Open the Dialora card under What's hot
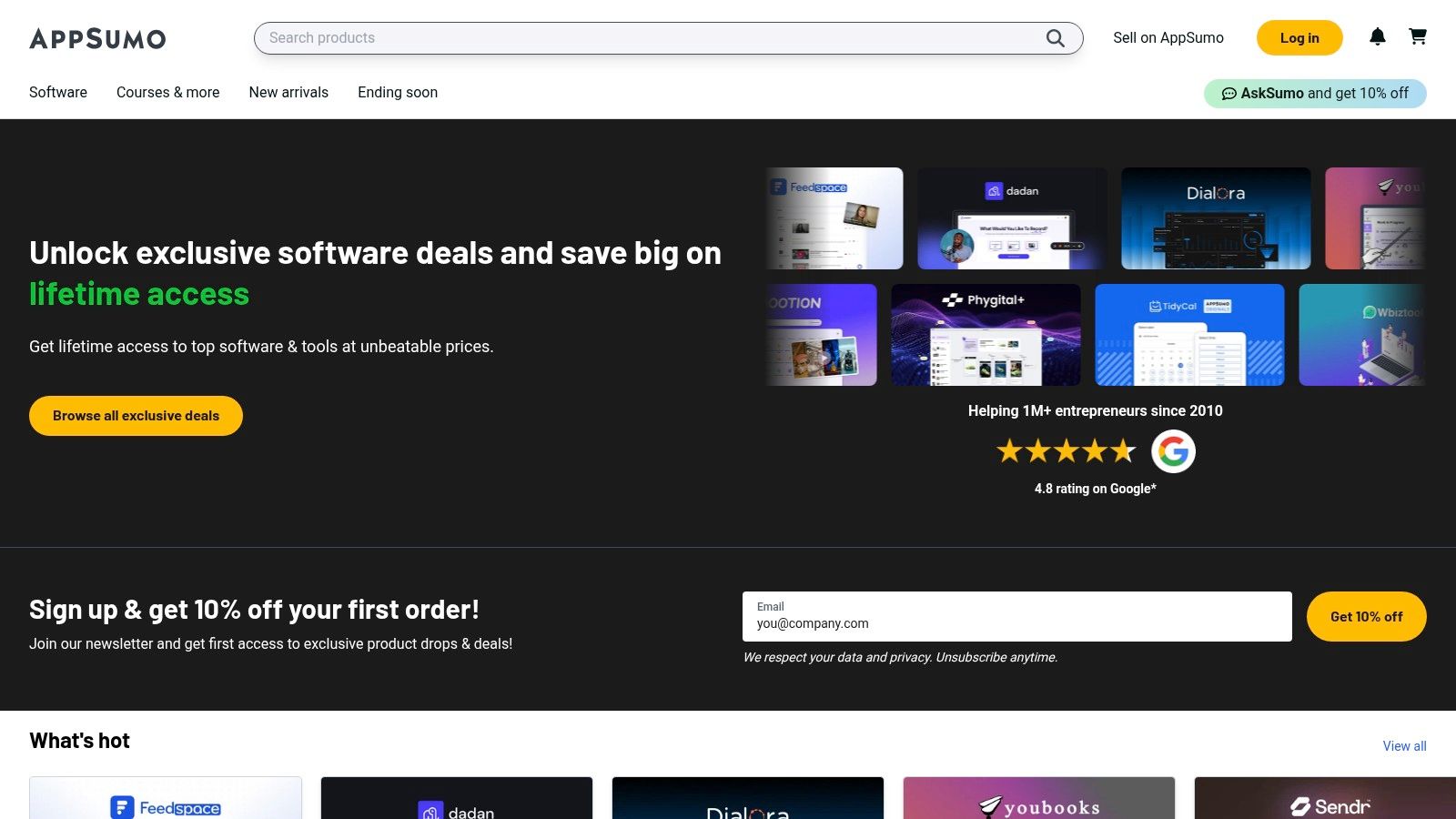Screen dimensions: 1456x819 click(748, 798)
